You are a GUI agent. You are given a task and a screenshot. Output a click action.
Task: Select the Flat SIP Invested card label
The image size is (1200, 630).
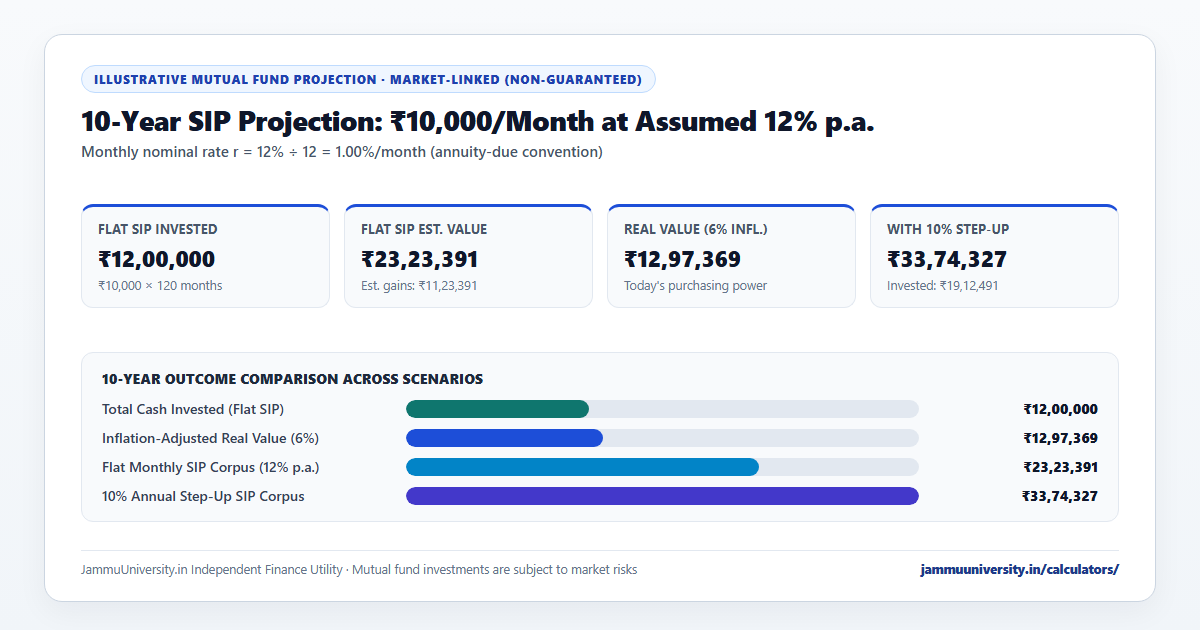(x=157, y=229)
